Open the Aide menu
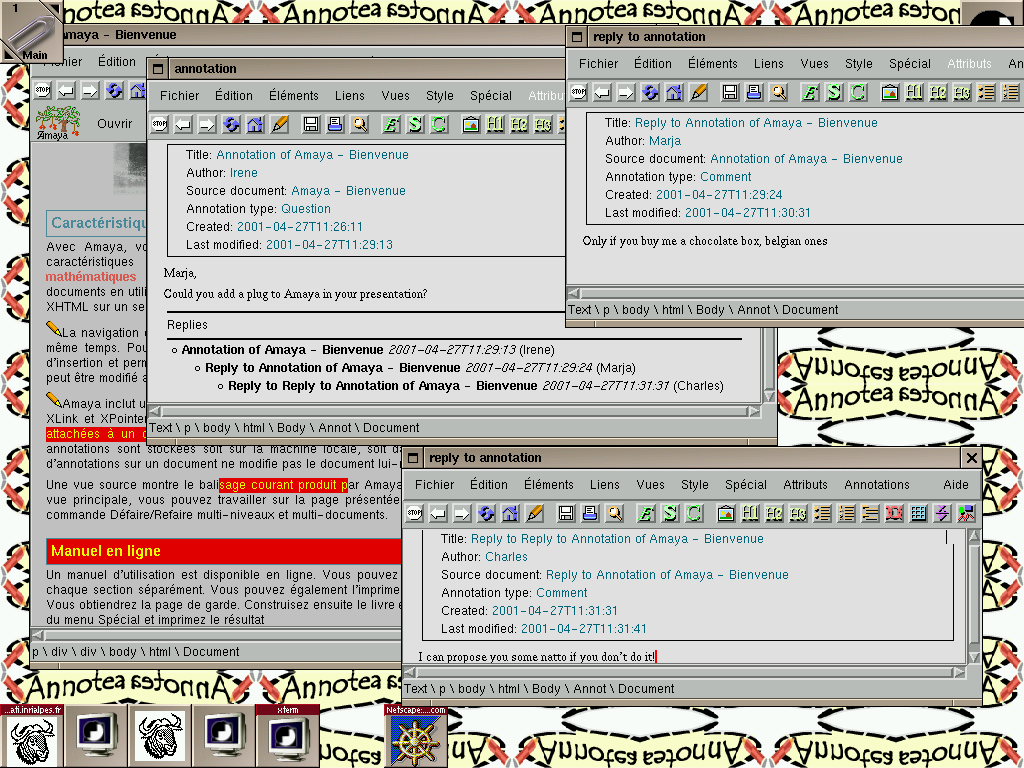Viewport: 1024px width, 768px height. tap(955, 485)
